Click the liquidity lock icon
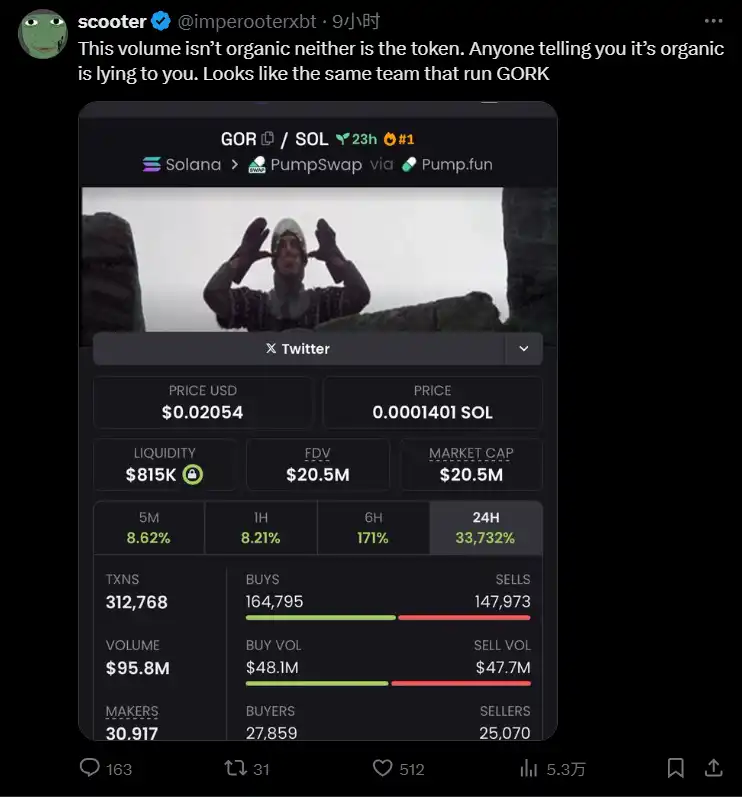Image resolution: width=742 pixels, height=797 pixels. coord(193,475)
